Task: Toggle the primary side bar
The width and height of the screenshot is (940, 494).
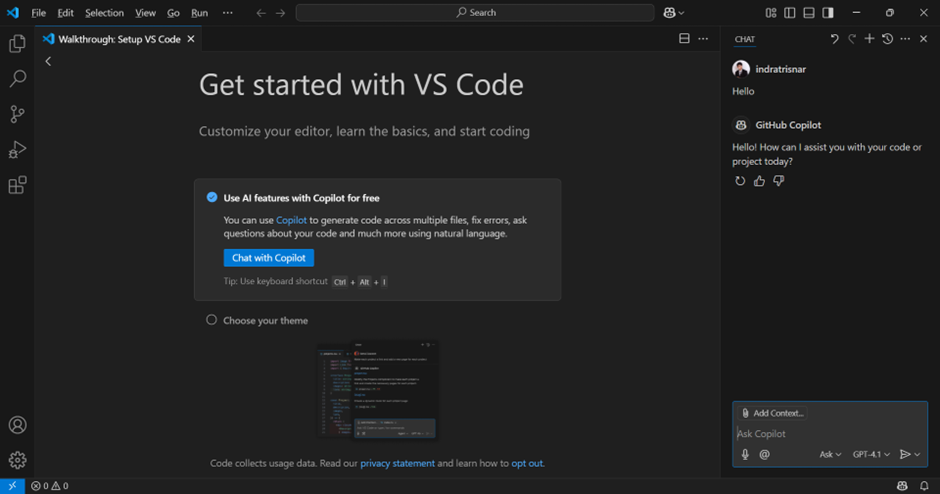Action: pyautogui.click(x=790, y=13)
